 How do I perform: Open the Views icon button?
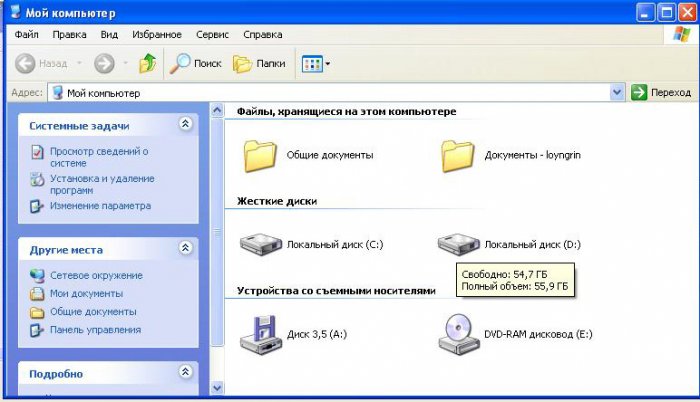click(x=312, y=64)
